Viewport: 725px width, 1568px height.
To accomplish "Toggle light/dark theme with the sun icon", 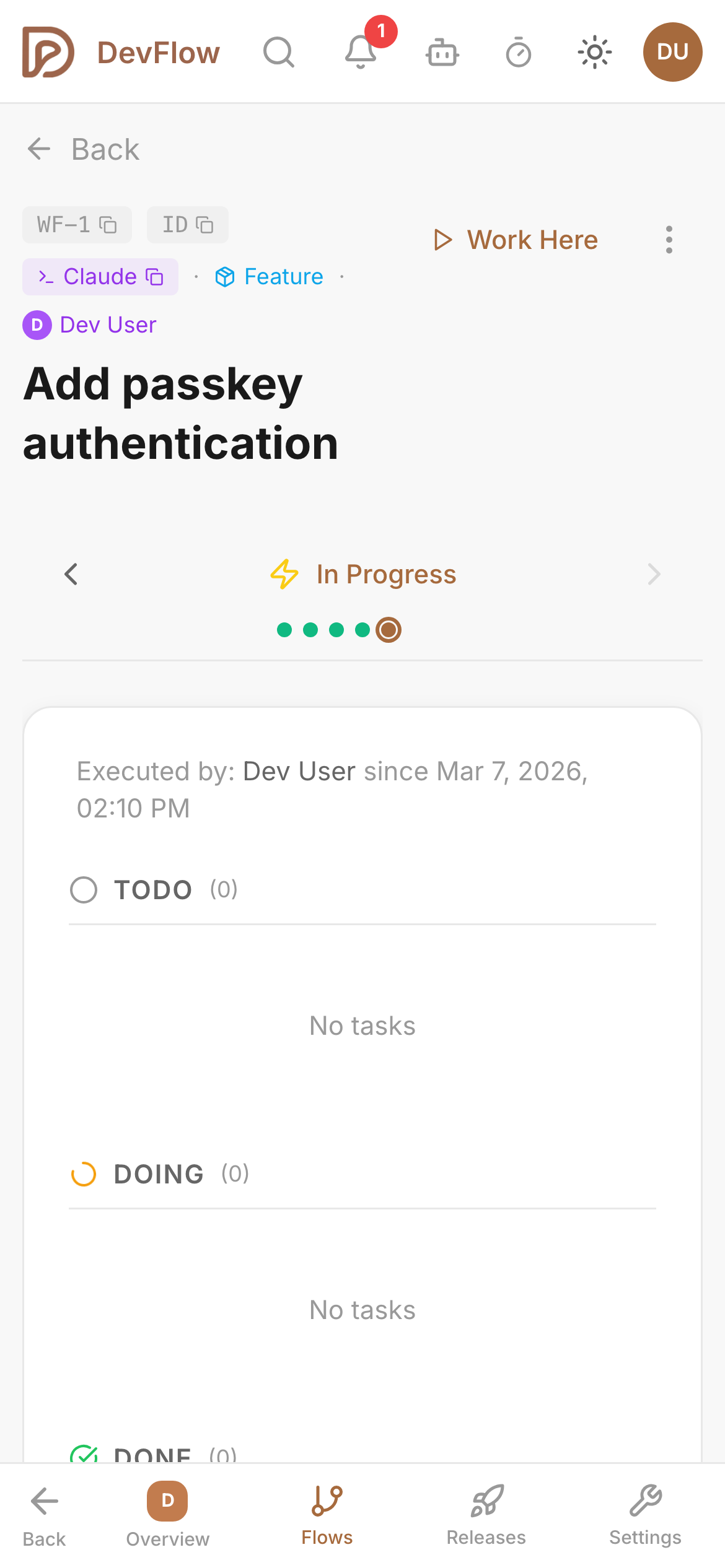I will coord(595,53).
